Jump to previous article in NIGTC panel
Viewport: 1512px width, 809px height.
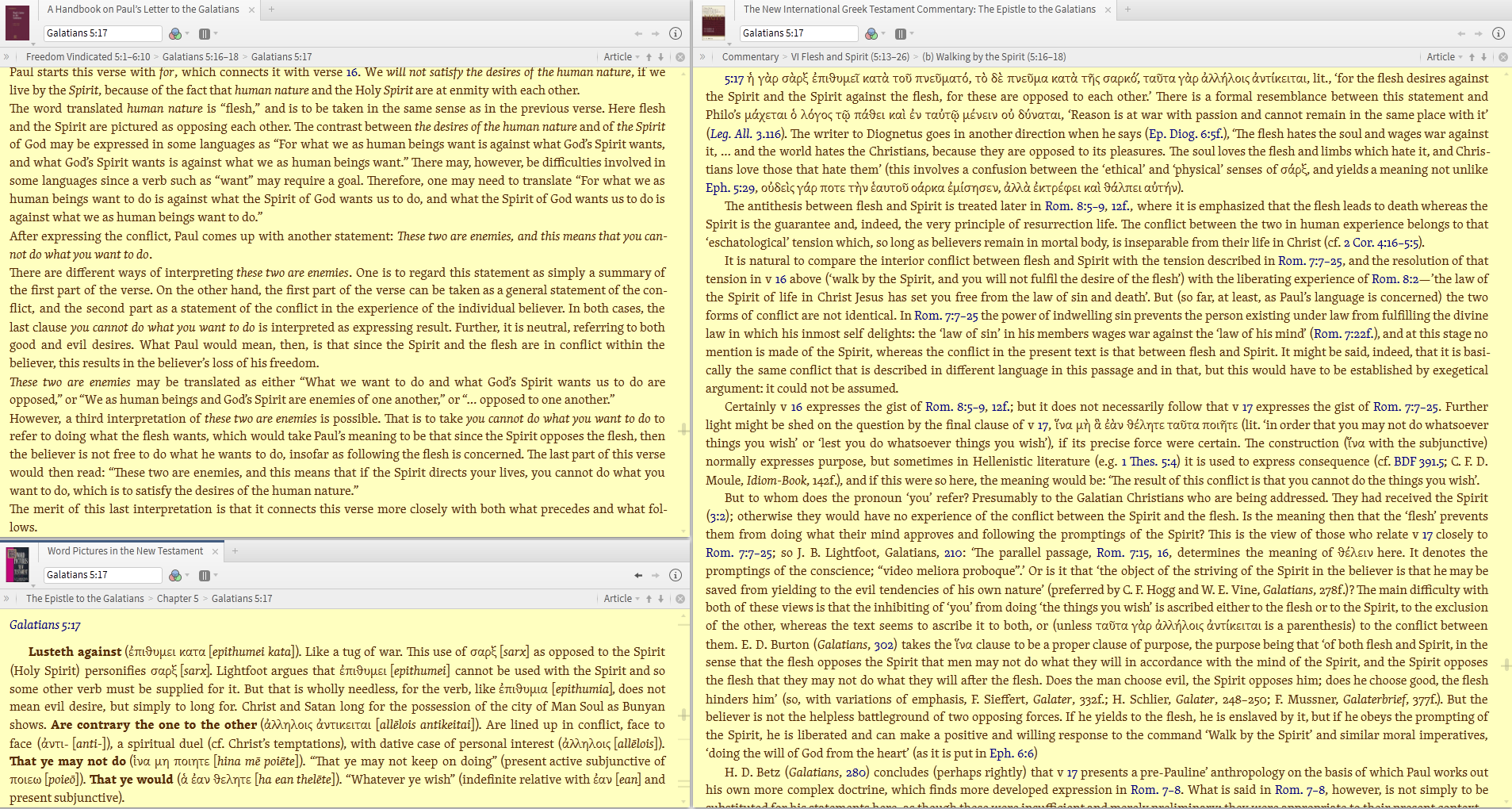(x=1472, y=57)
